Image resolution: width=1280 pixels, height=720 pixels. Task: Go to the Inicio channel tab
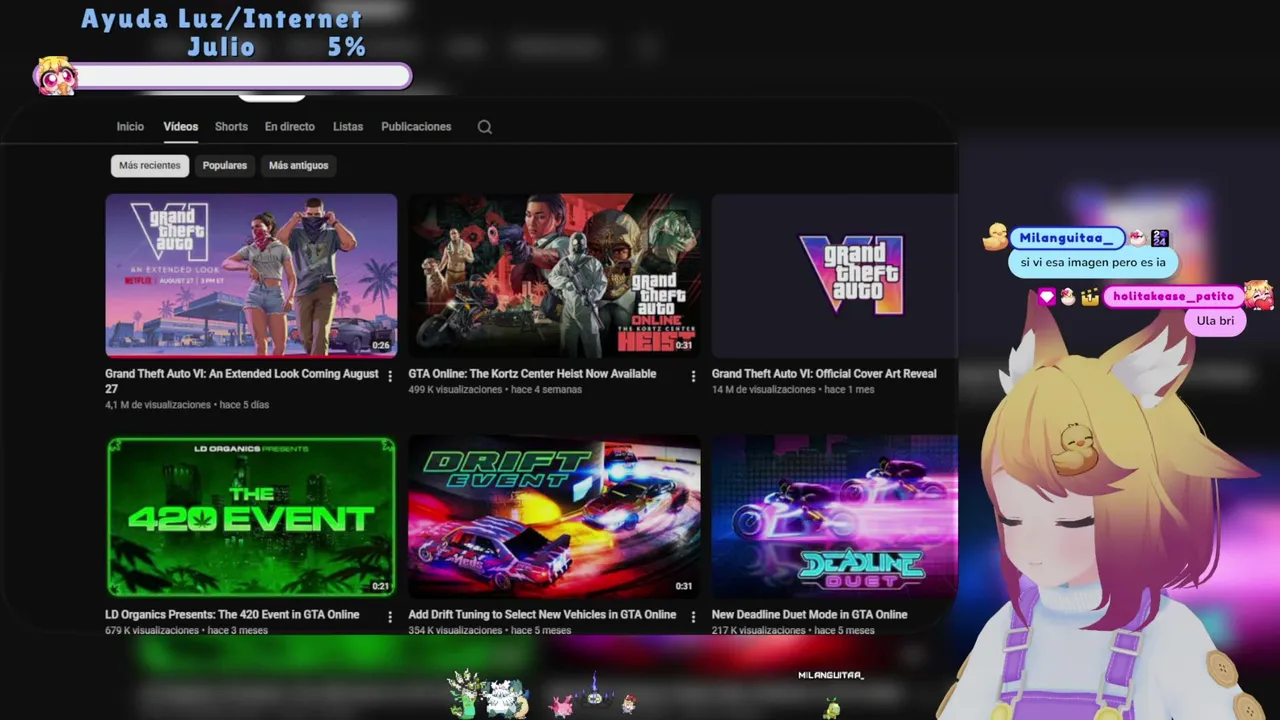pos(130,127)
